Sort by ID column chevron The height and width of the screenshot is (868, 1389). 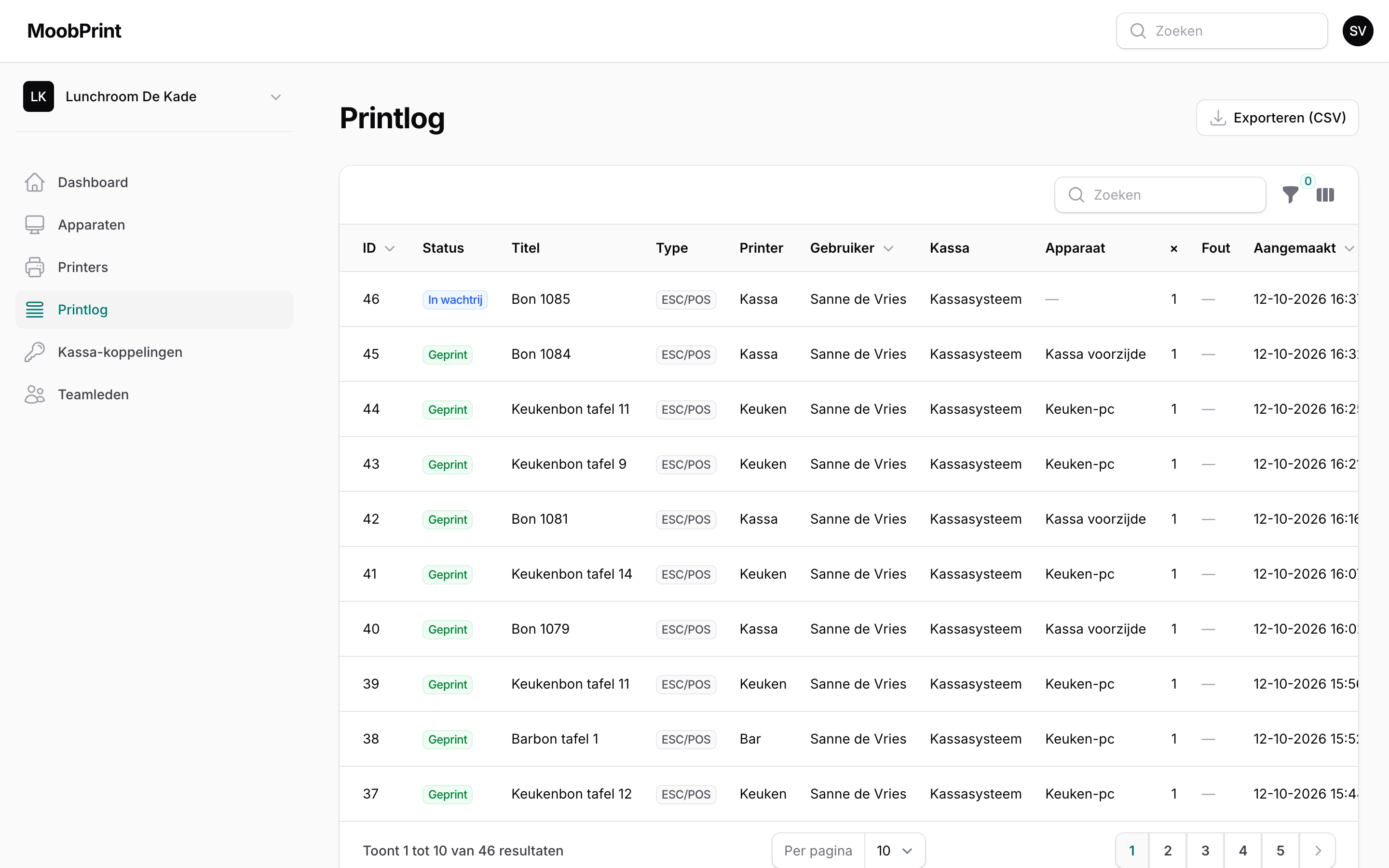(x=390, y=248)
